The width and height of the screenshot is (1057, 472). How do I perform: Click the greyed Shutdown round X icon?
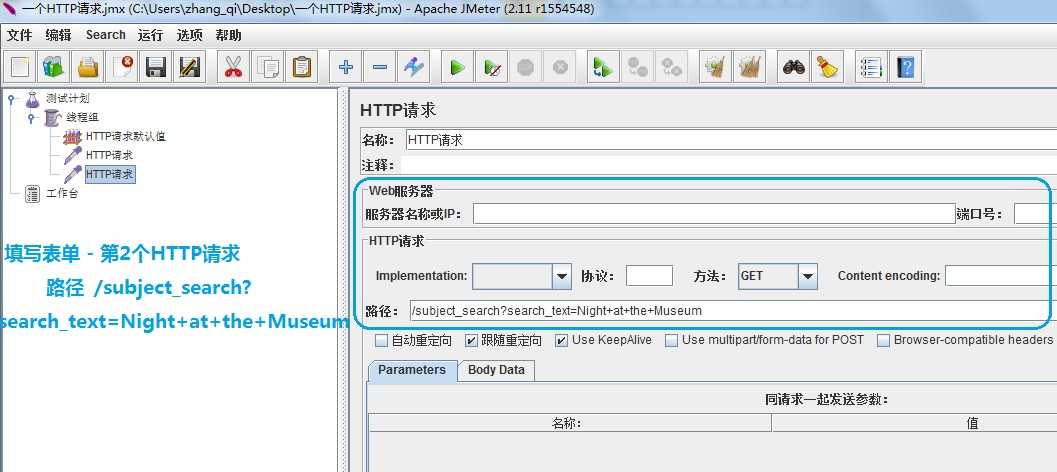tap(560, 67)
